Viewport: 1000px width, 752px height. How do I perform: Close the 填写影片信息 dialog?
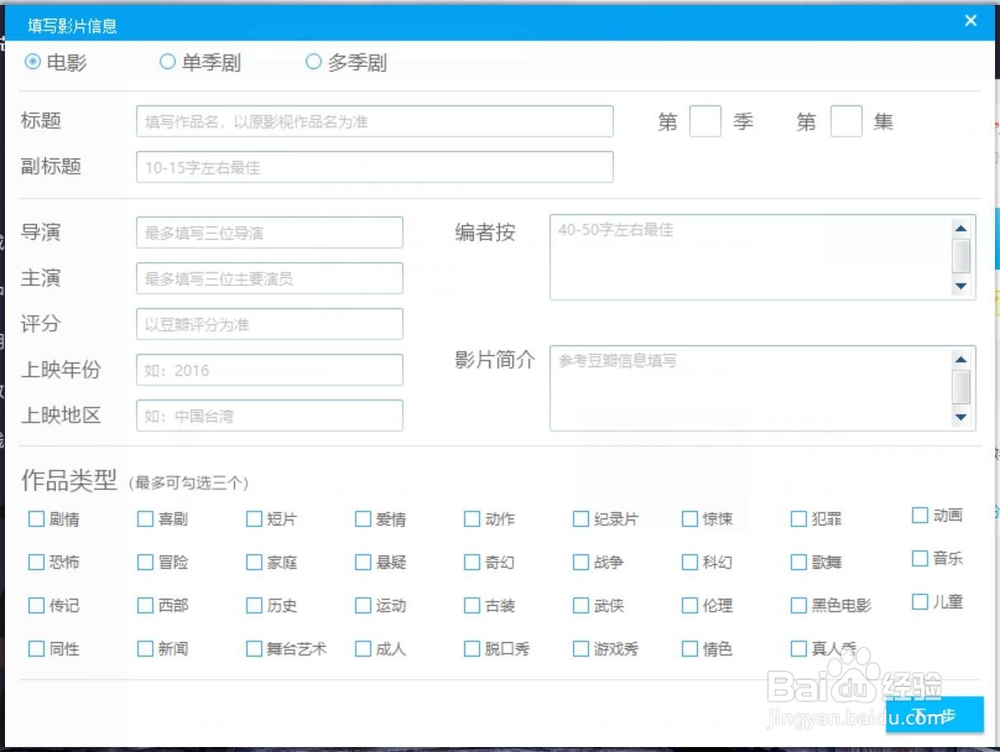971,20
